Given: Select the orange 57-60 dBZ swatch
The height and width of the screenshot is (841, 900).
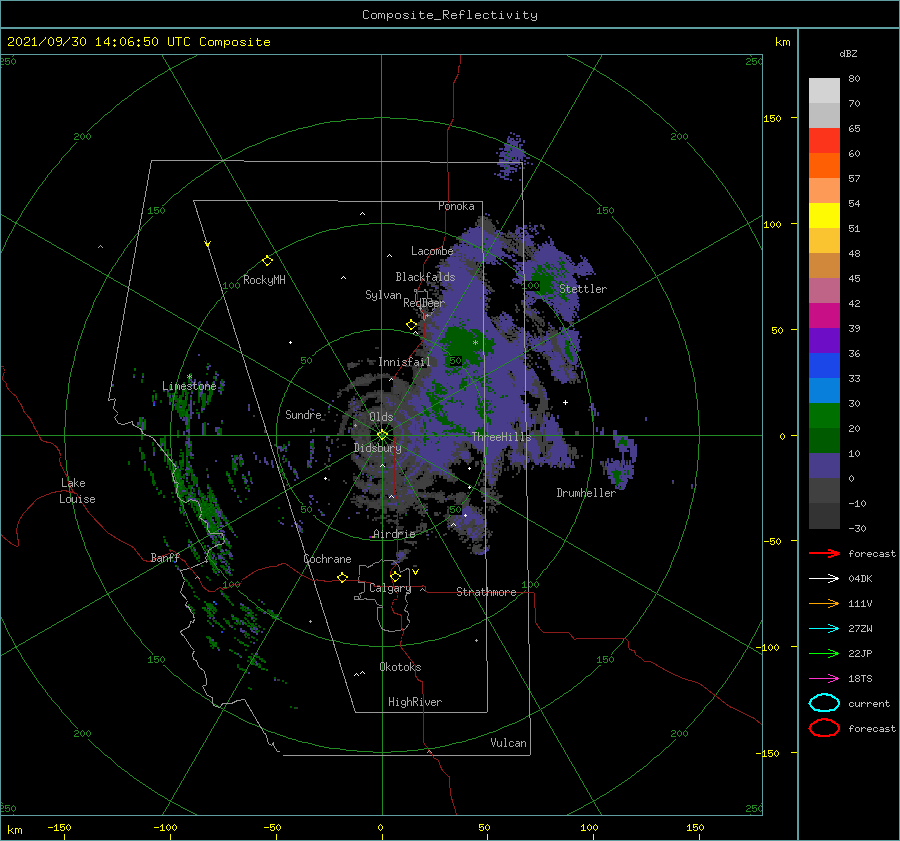Looking at the screenshot, I should (824, 166).
